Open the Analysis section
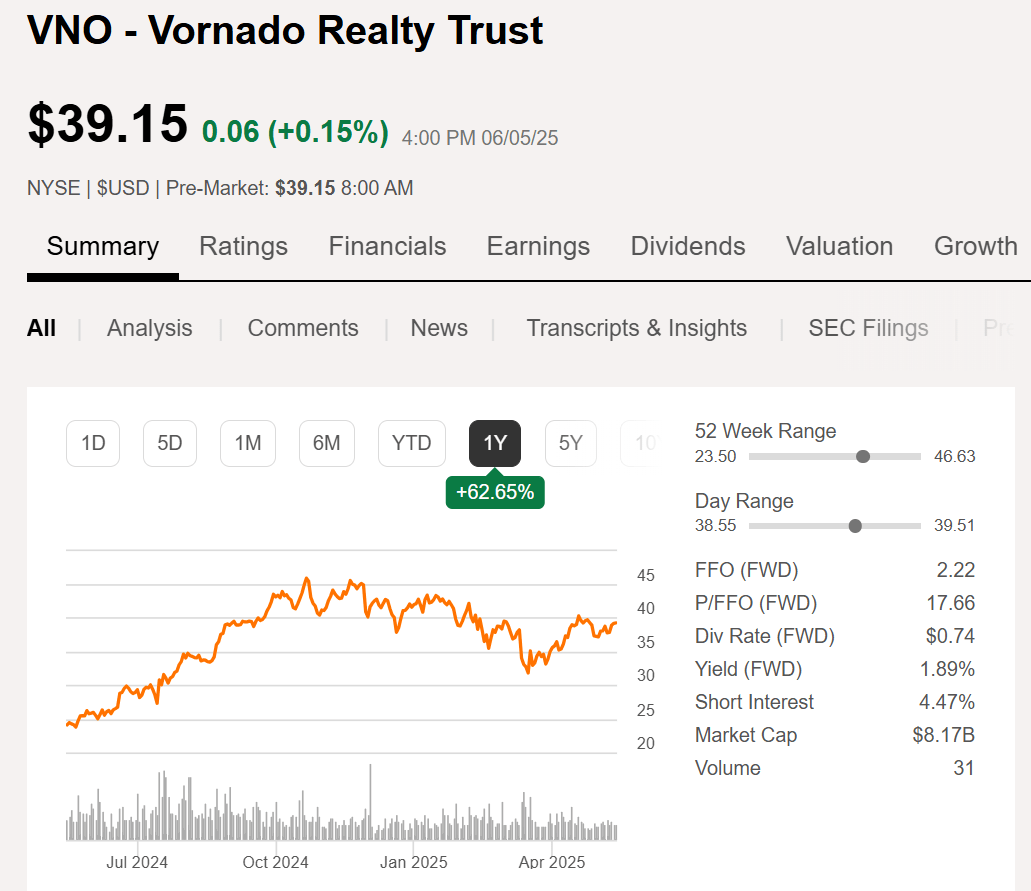This screenshot has height=891, width=1031. point(149,327)
